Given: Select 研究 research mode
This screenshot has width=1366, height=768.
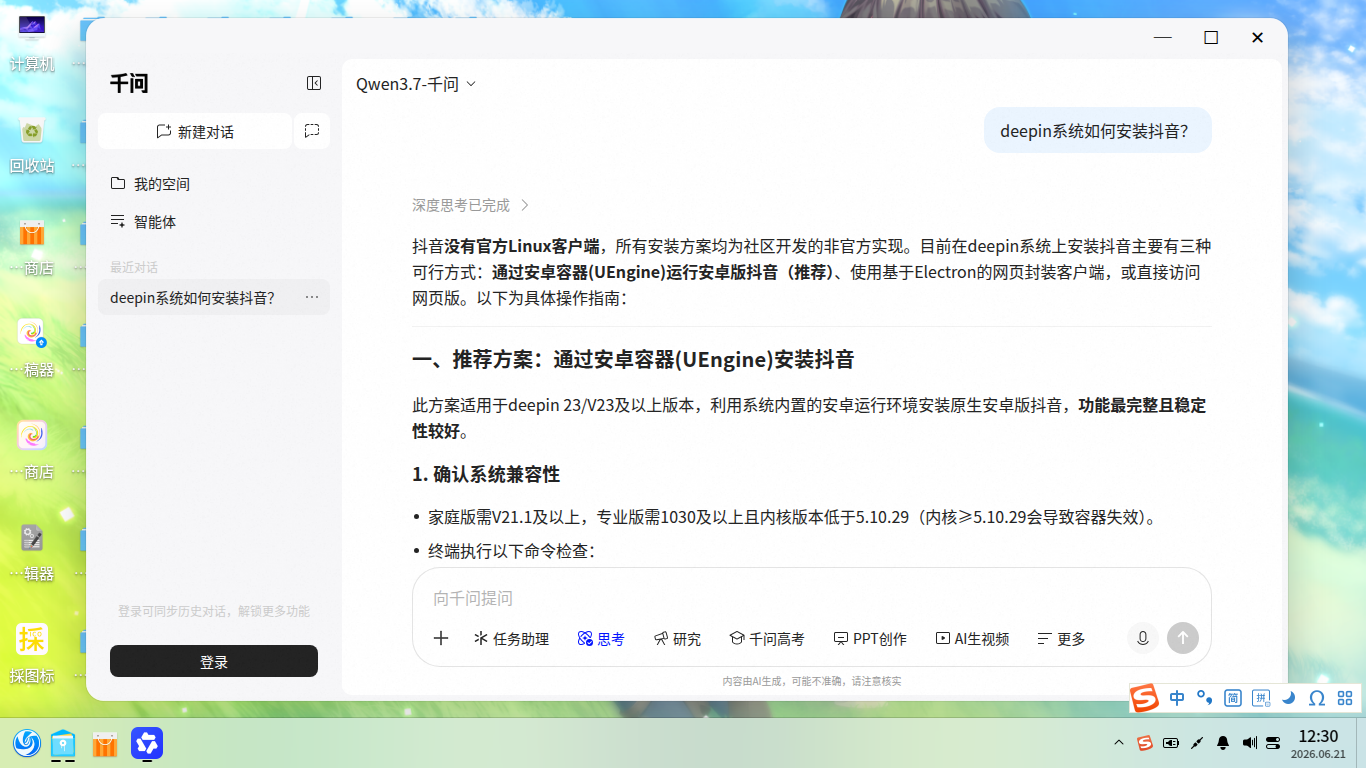Looking at the screenshot, I should click(677, 638).
